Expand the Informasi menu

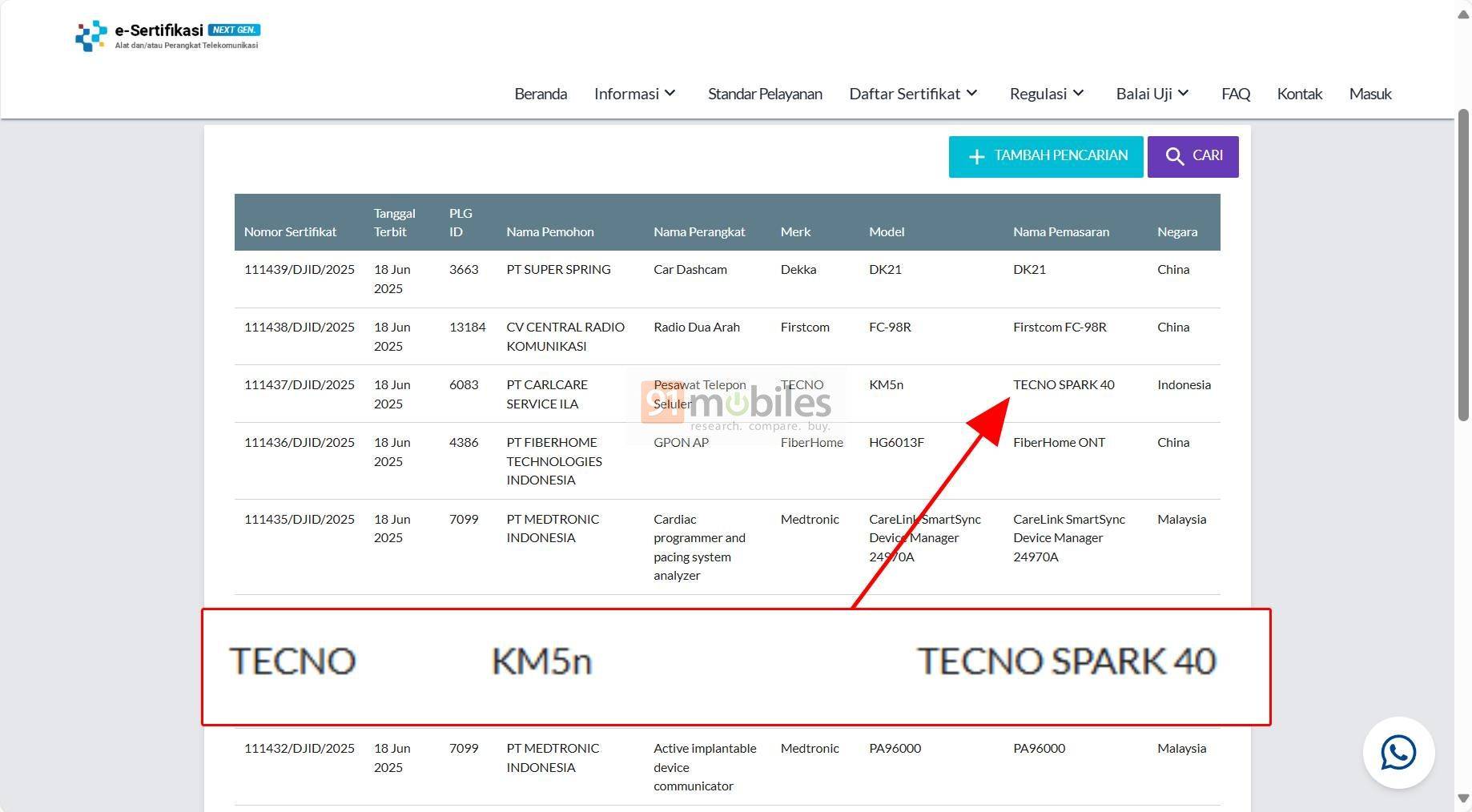(635, 94)
